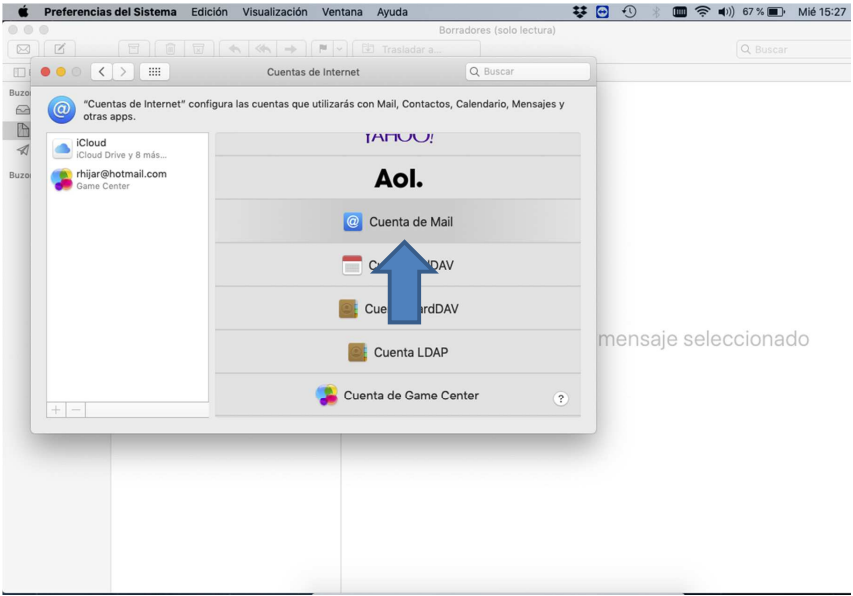Remove account with the minus button
This screenshot has width=853, height=596.
point(75,410)
